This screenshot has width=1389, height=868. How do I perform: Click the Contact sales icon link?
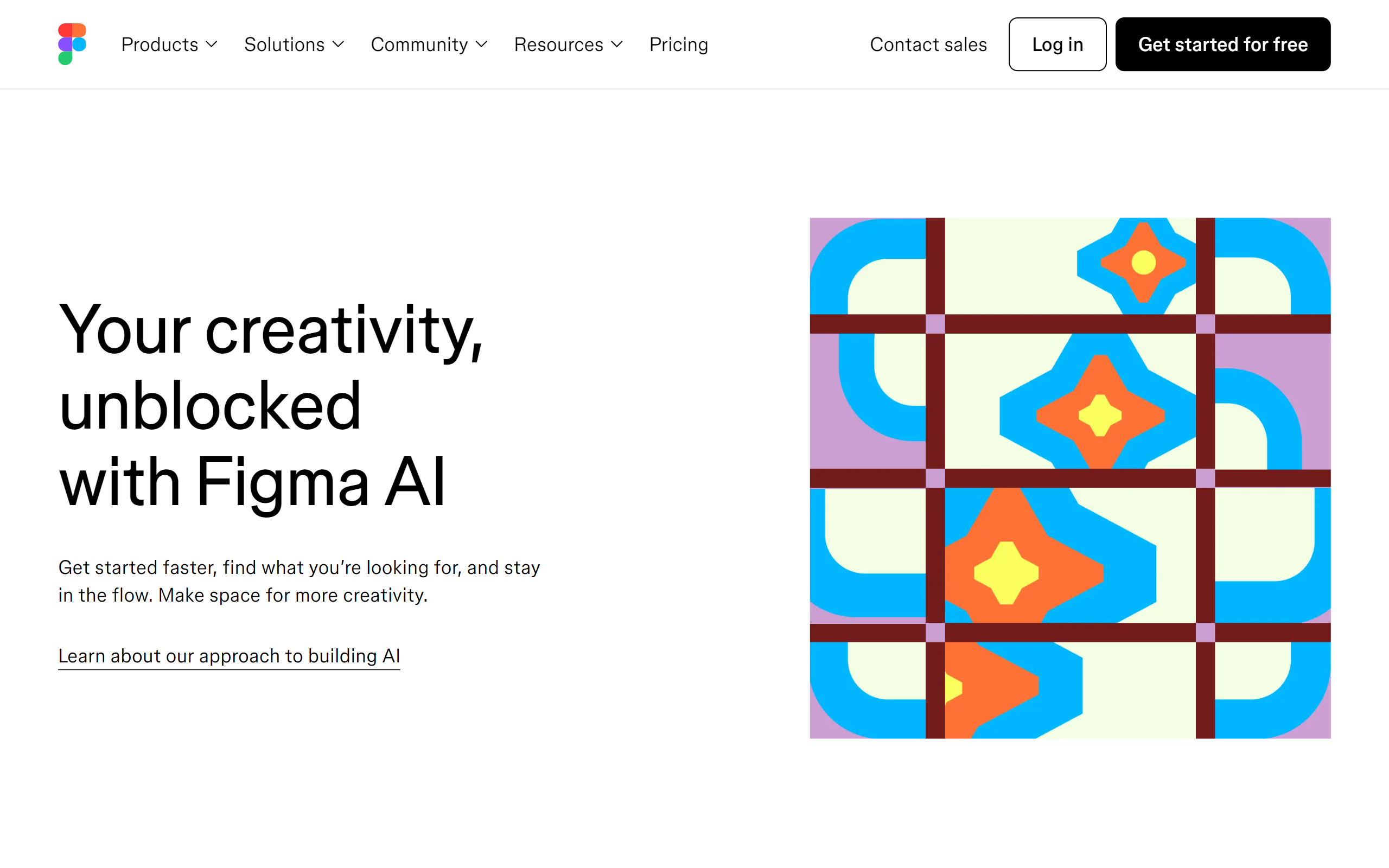(929, 44)
